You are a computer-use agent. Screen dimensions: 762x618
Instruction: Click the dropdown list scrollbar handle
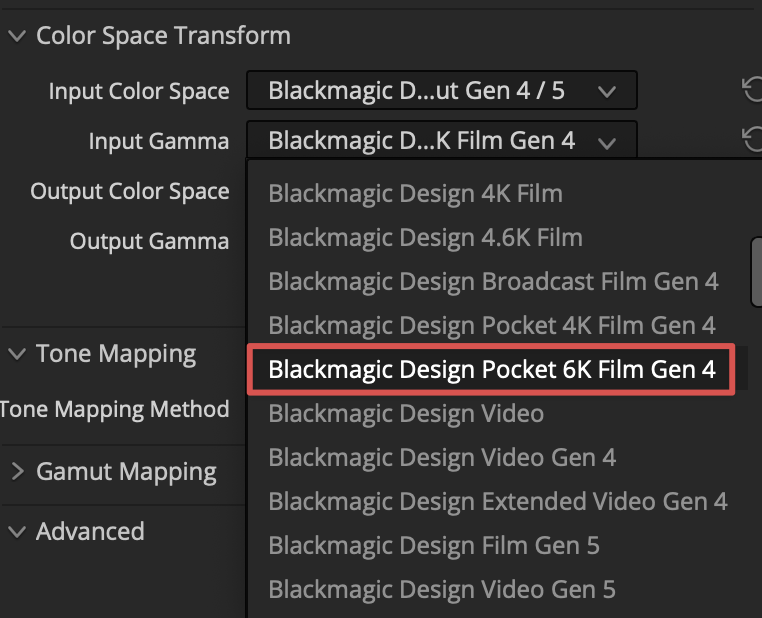click(757, 272)
